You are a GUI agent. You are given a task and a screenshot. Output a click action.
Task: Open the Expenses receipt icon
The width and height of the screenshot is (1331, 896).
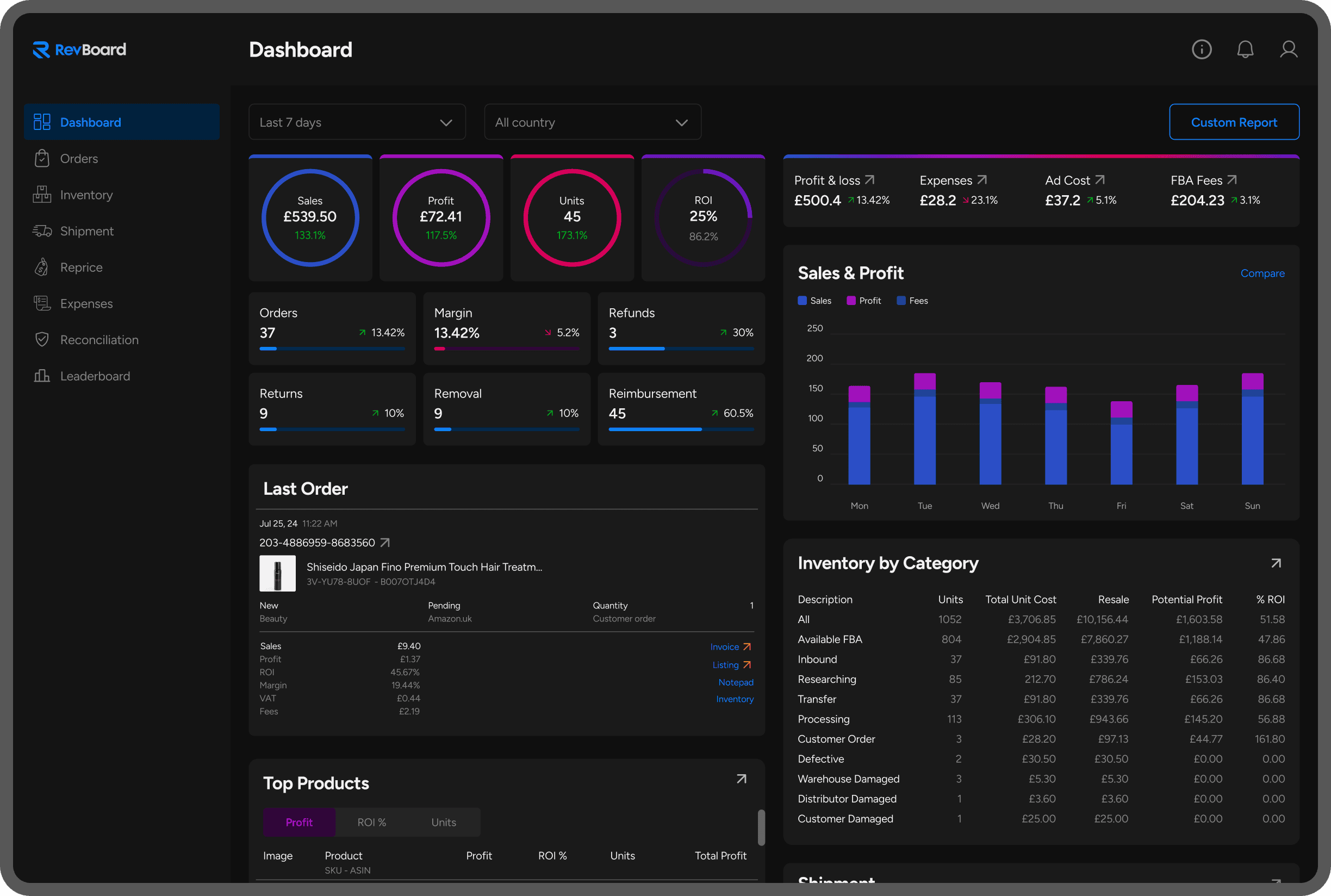tap(42, 303)
